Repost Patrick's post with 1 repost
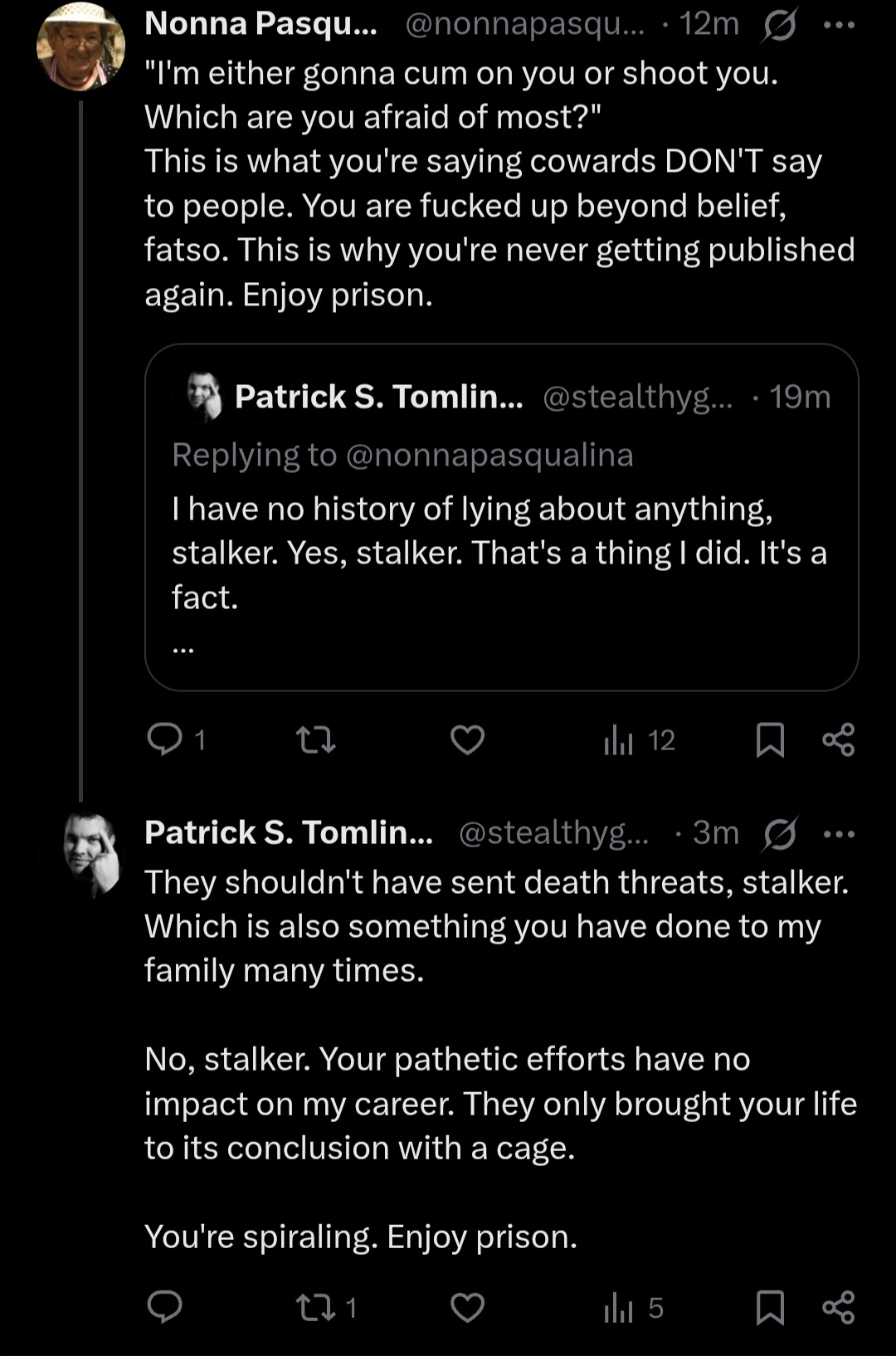Viewport: 896px width, 1356px height. pos(325,1308)
